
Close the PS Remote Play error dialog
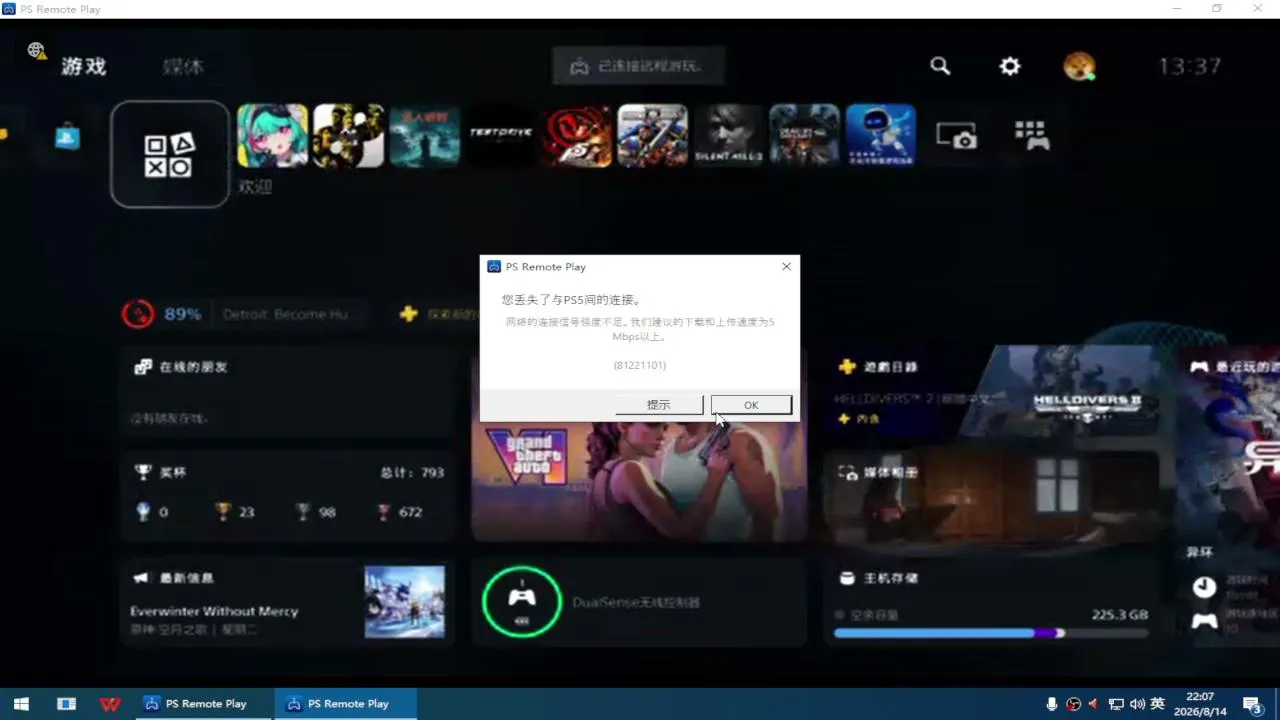[x=786, y=267]
